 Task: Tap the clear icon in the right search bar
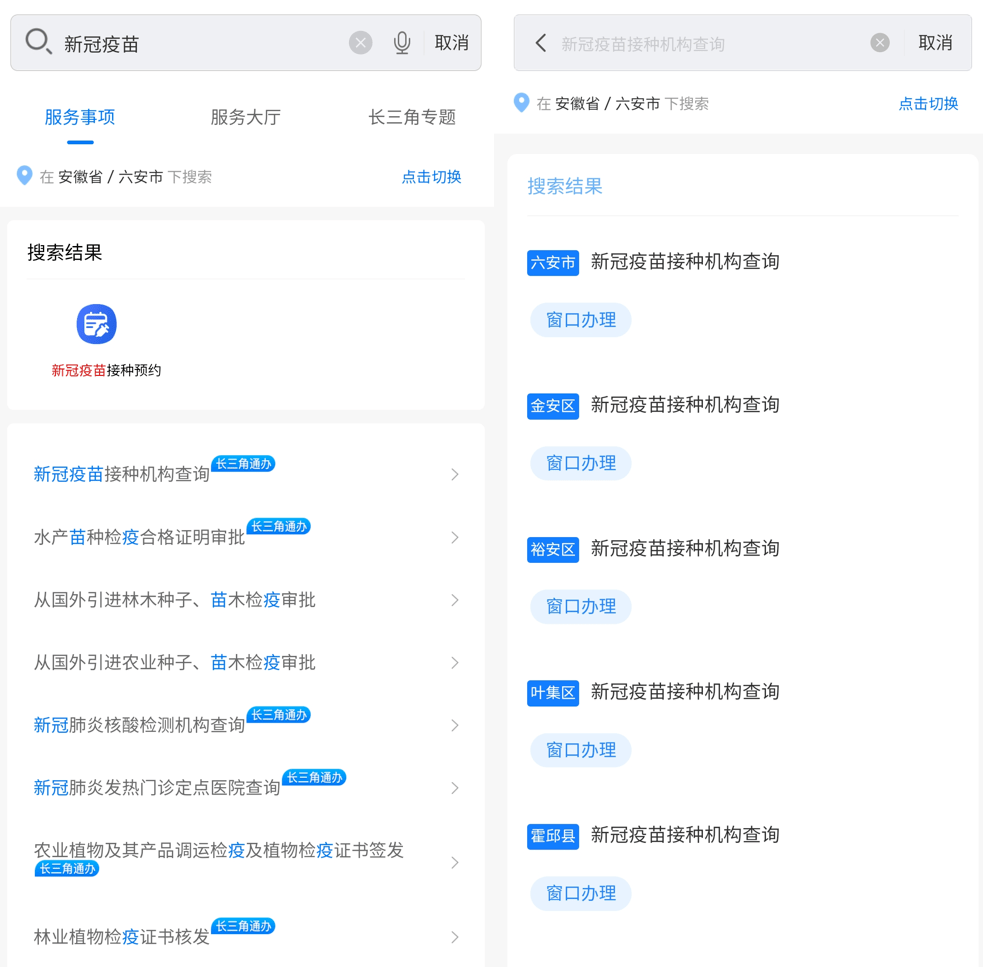(x=879, y=42)
